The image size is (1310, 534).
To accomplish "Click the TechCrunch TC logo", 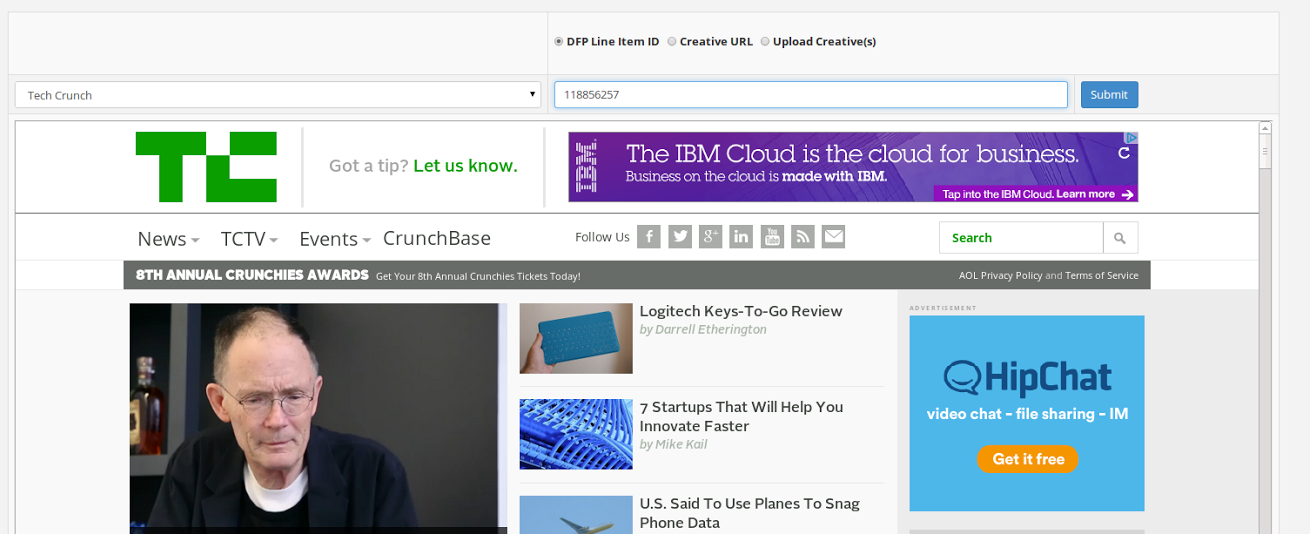I will tap(206, 166).
